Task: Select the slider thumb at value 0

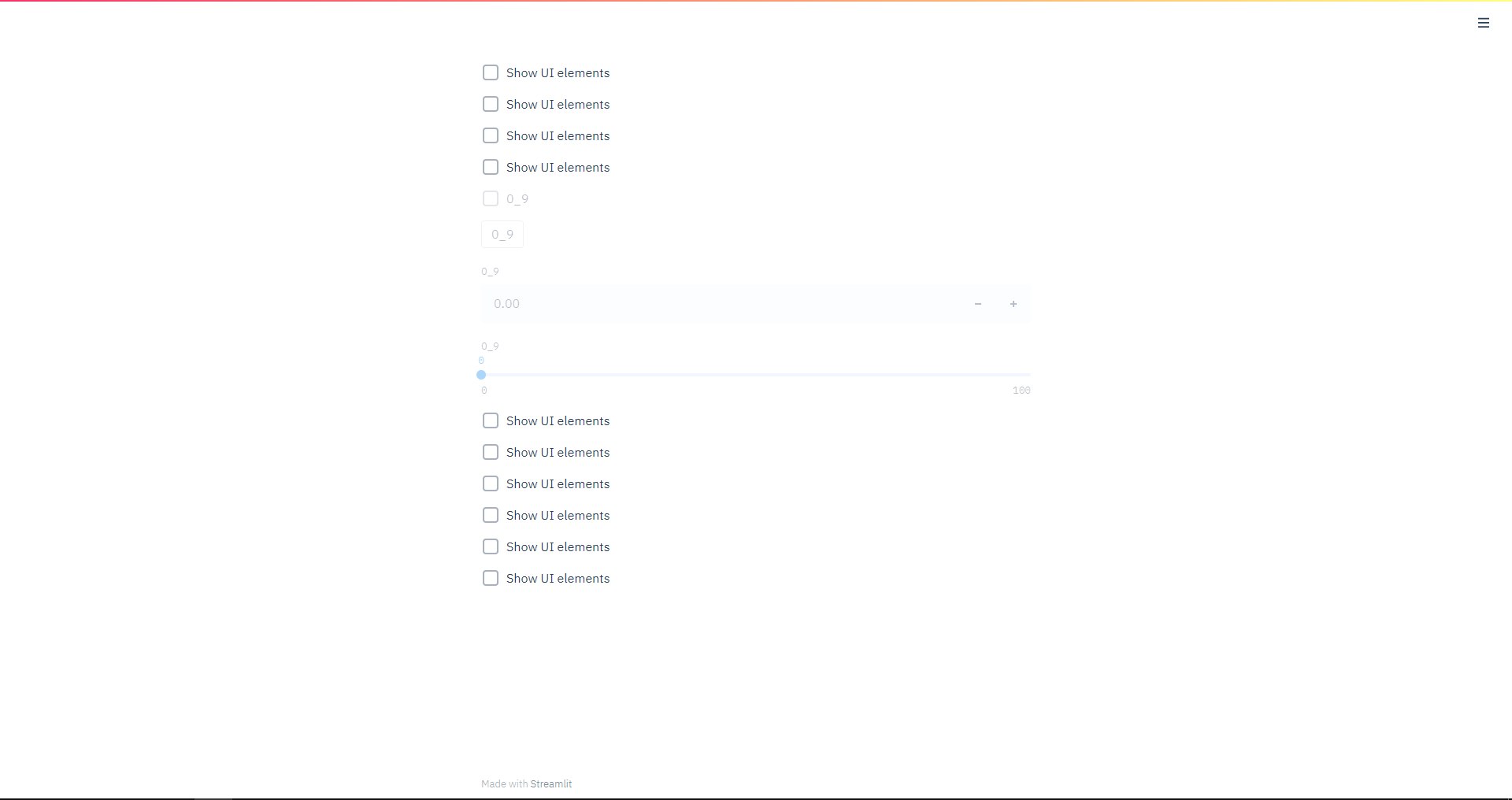Action: pos(481,376)
